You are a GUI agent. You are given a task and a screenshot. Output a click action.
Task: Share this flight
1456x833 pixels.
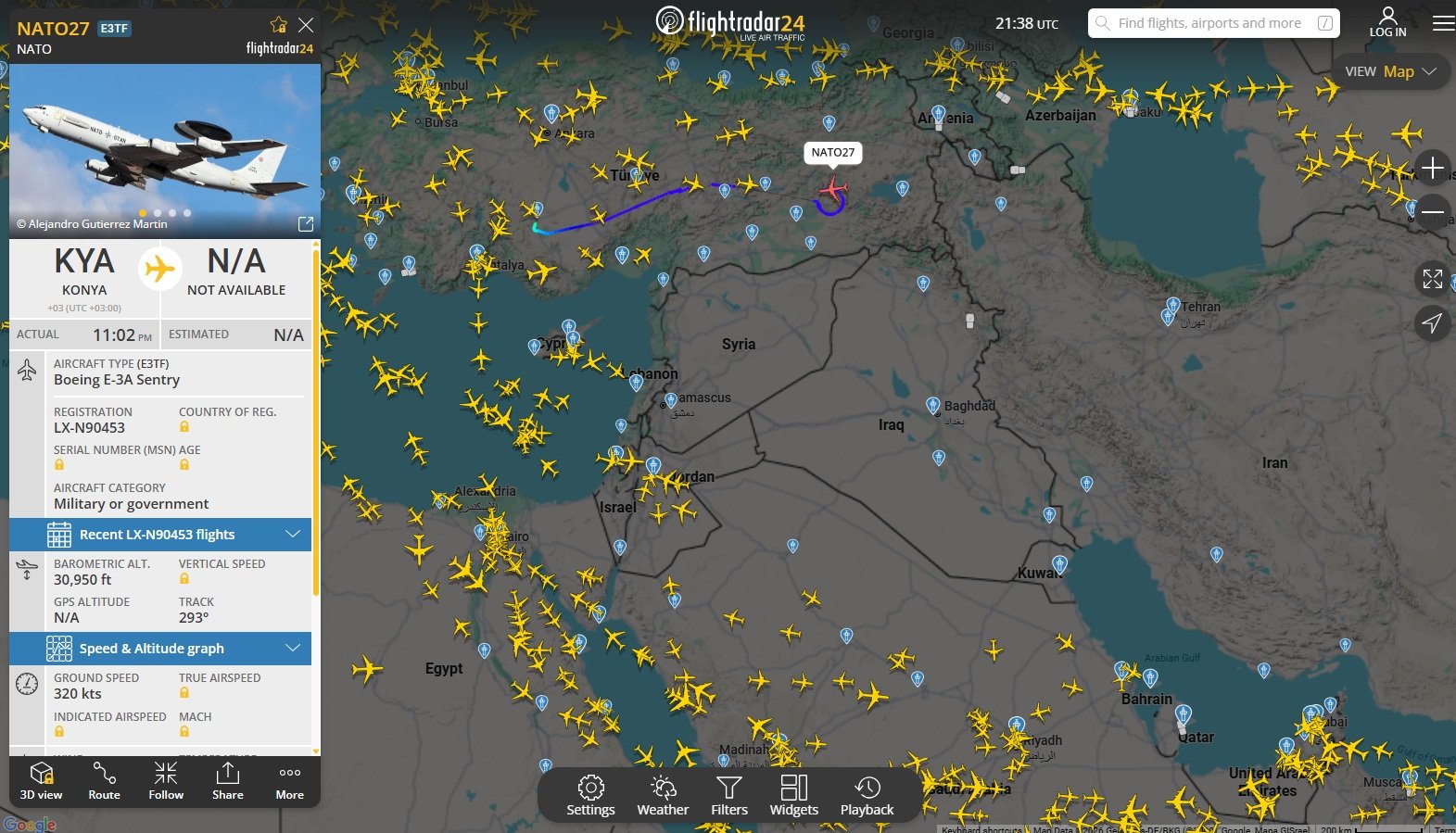(228, 781)
